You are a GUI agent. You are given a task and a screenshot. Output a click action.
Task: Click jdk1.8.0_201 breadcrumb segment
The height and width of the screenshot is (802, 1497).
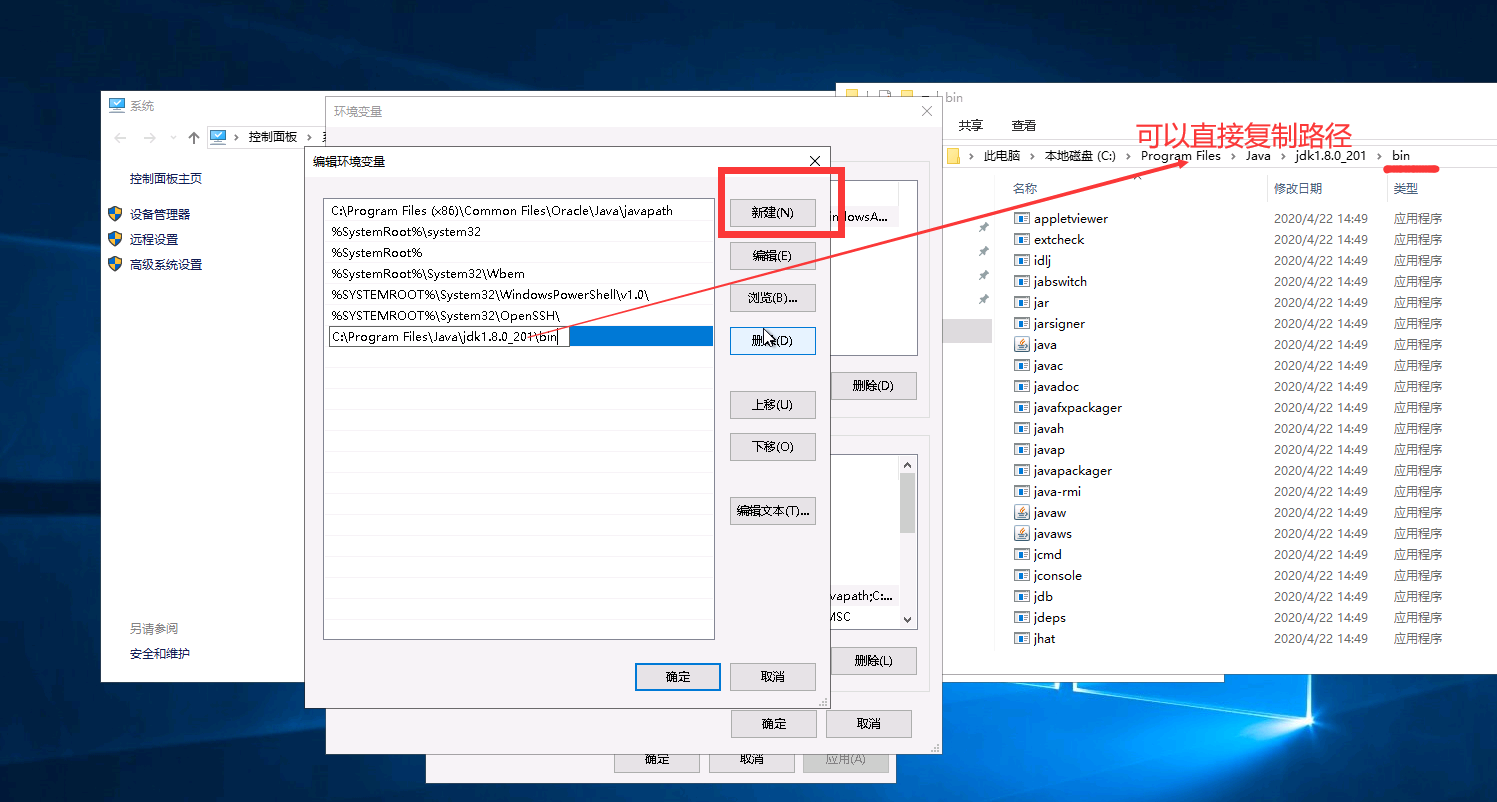pyautogui.click(x=1330, y=156)
